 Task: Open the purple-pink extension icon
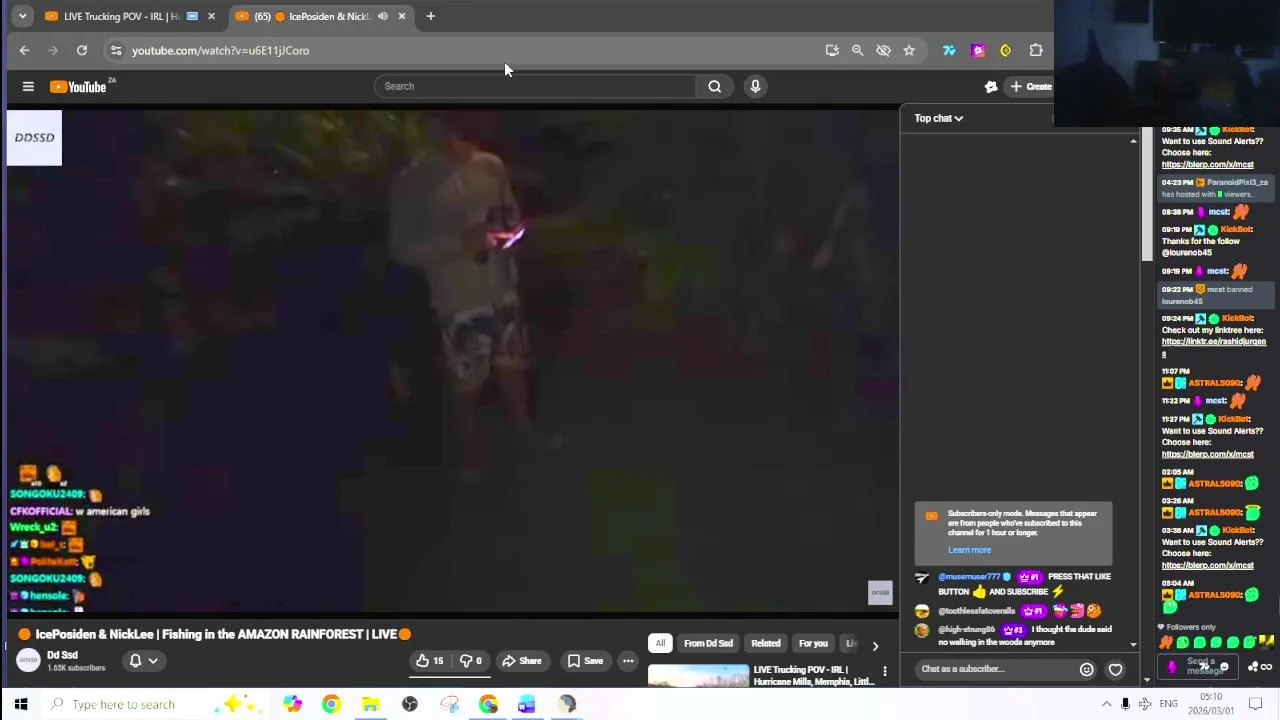[978, 50]
